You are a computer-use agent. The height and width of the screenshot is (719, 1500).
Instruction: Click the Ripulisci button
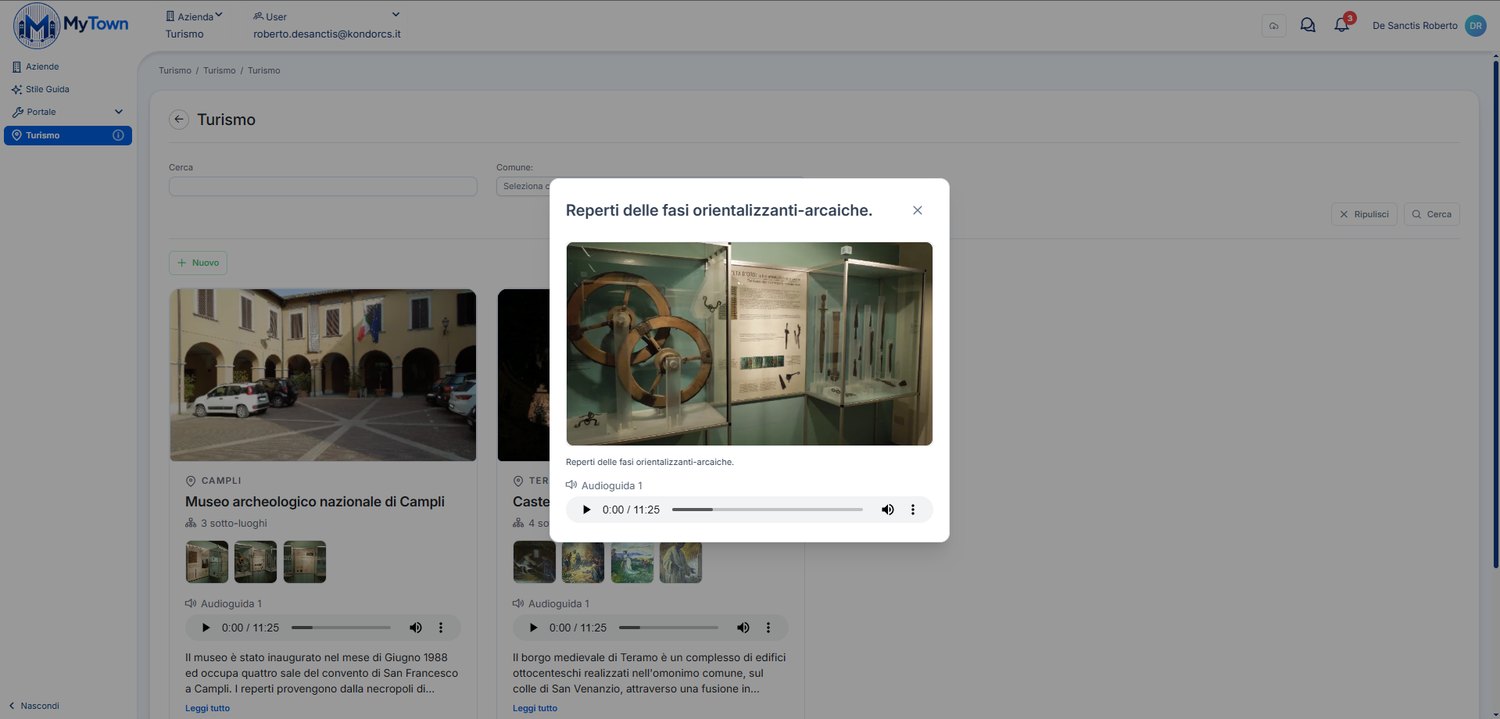coord(1364,214)
